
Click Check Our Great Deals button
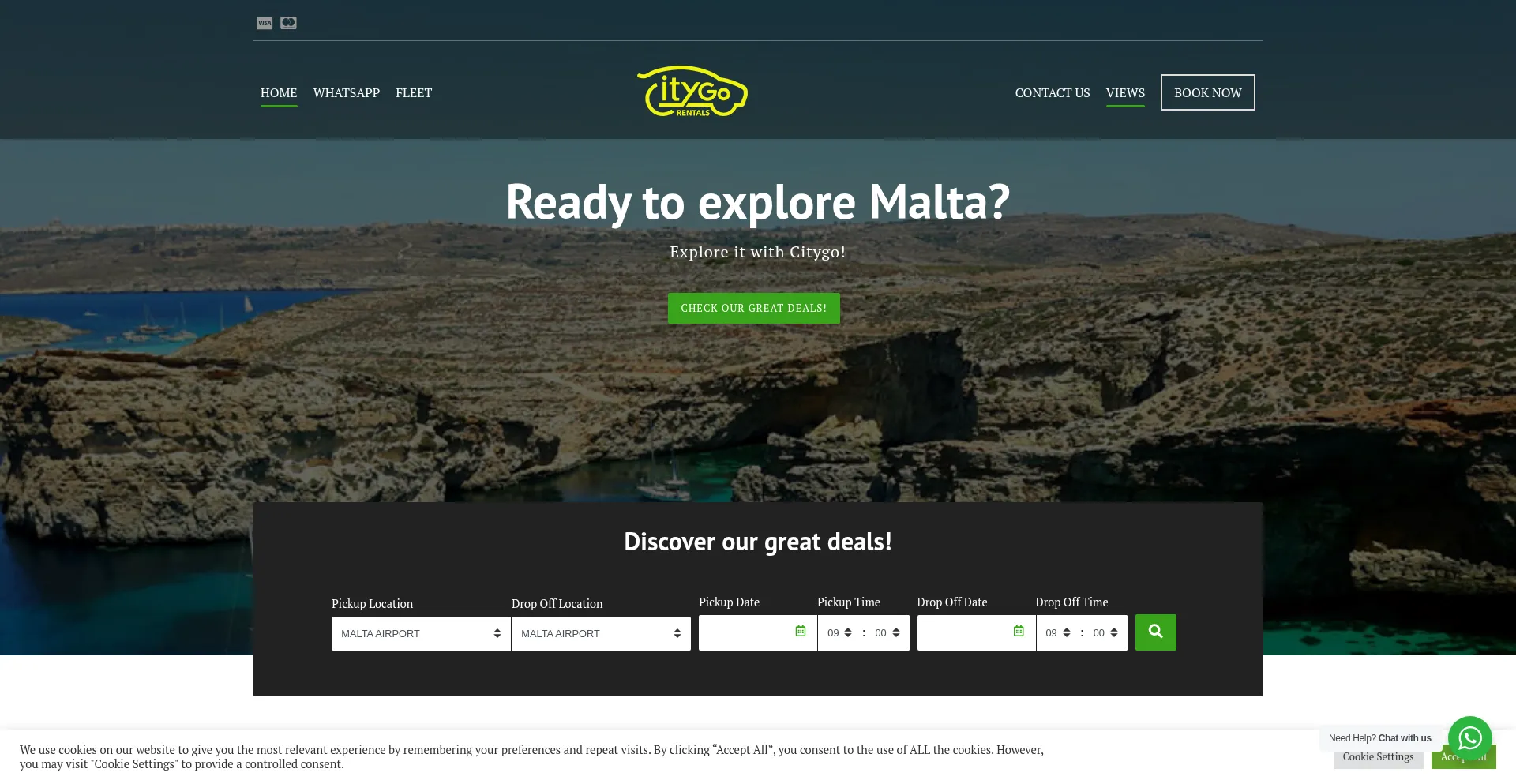(754, 308)
